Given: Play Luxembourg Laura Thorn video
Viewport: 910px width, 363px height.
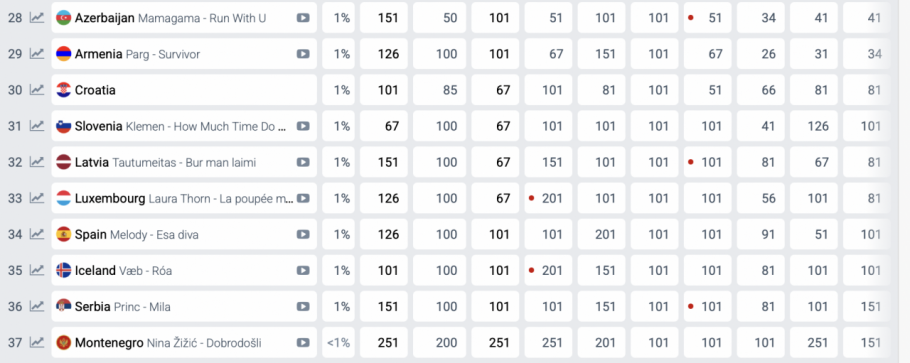Looking at the screenshot, I should tap(303, 198).
